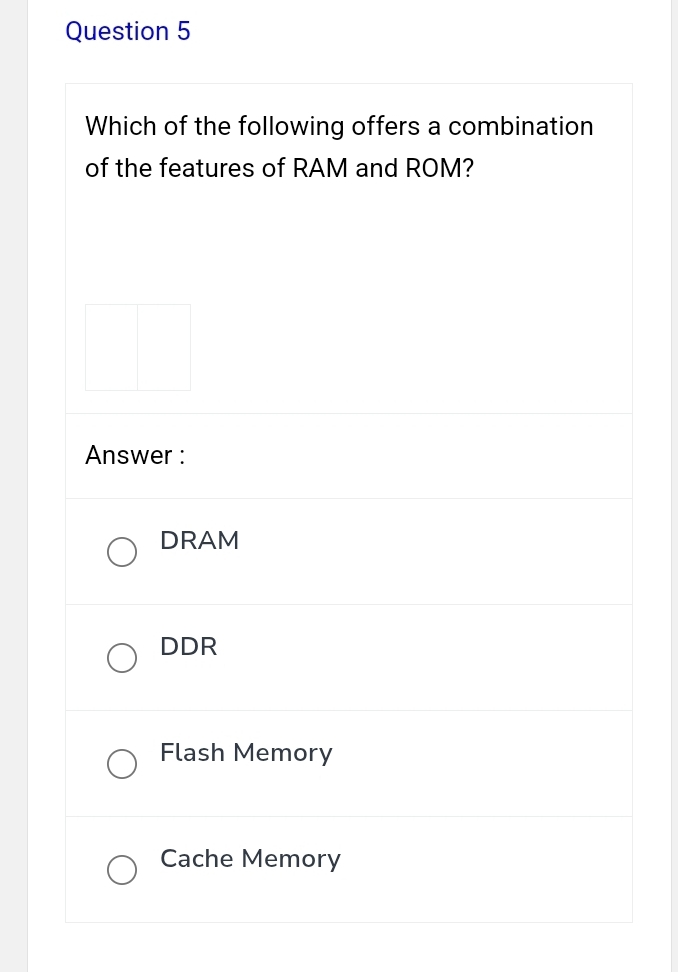Click the "DDR" option label text
The width and height of the screenshot is (678, 972).
point(188,647)
